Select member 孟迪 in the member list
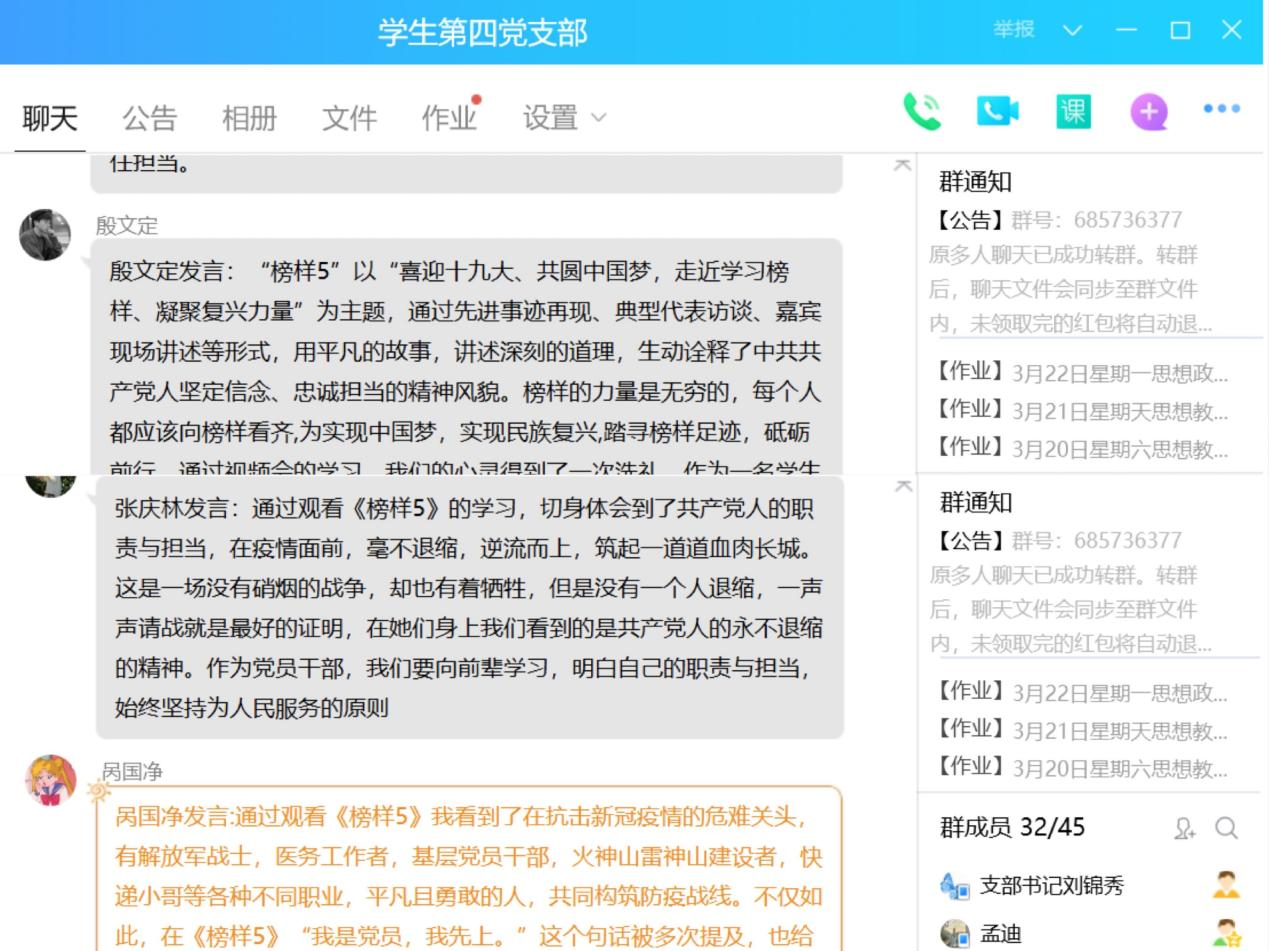The height and width of the screenshot is (951, 1269). pyautogui.click(x=1000, y=934)
